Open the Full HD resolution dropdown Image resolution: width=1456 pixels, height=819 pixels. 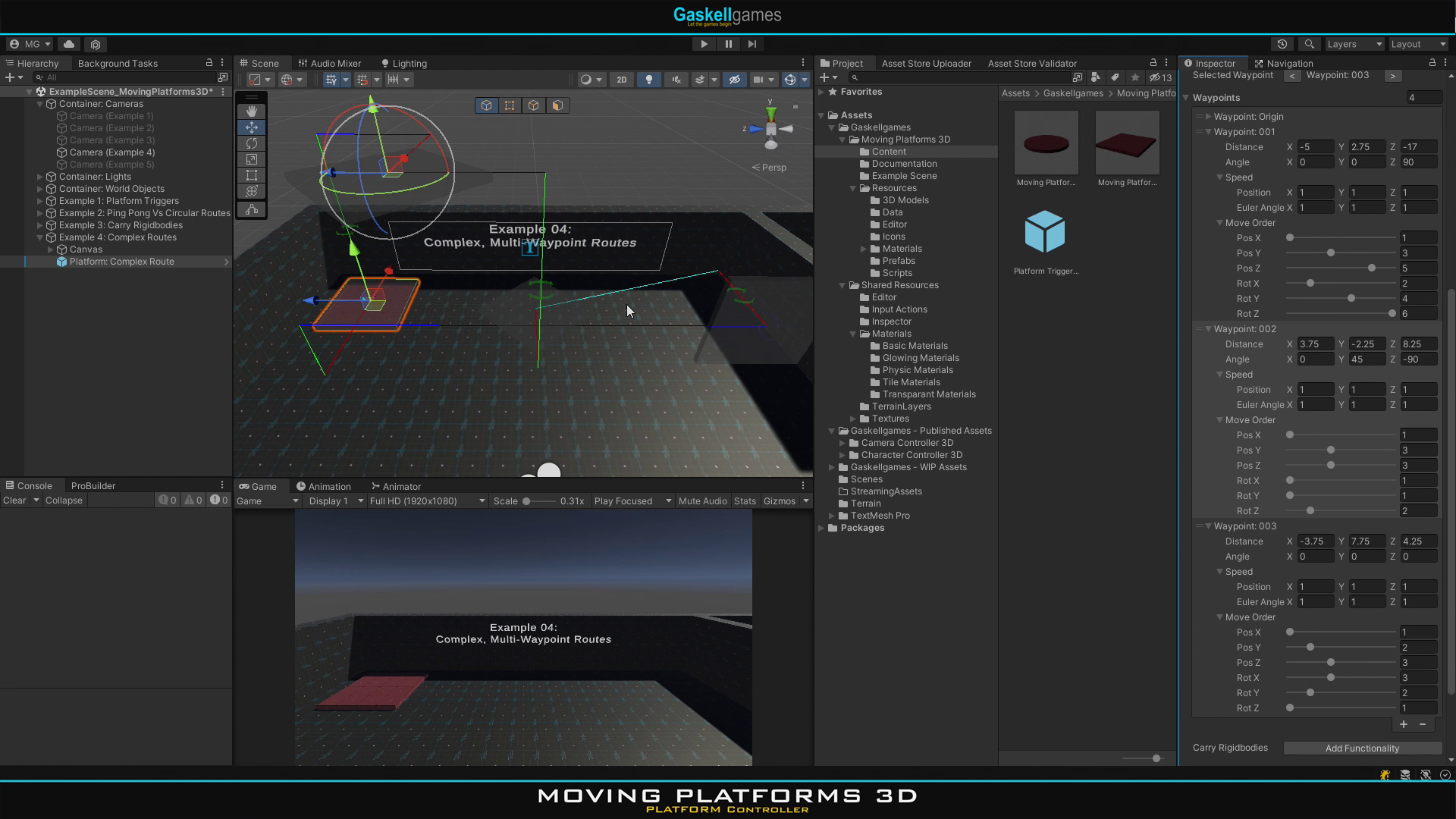pos(427,501)
